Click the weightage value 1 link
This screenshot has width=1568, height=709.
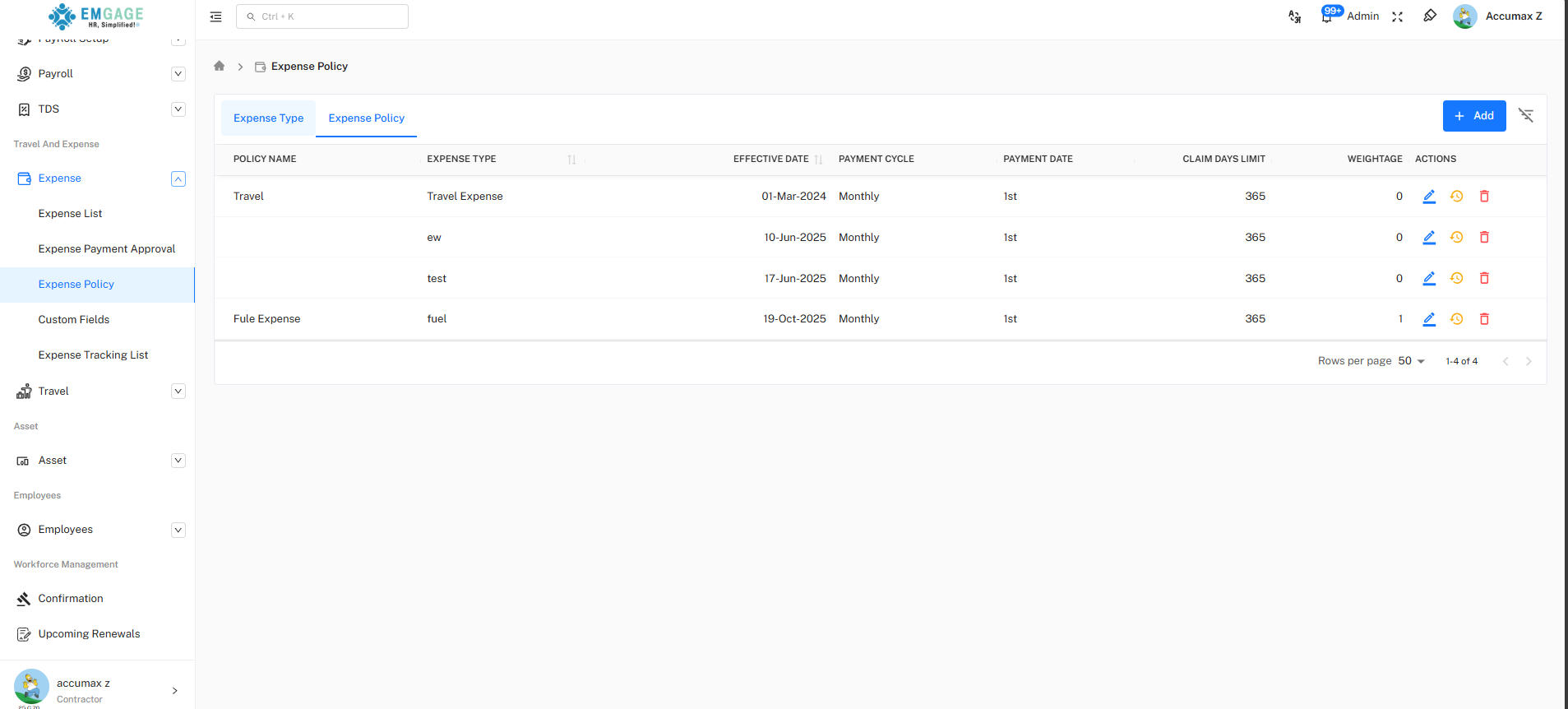(1400, 319)
